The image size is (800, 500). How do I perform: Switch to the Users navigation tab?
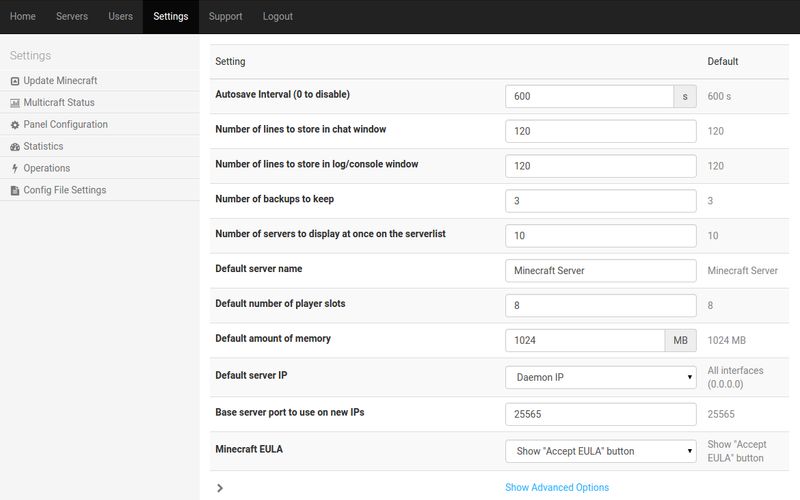click(120, 17)
